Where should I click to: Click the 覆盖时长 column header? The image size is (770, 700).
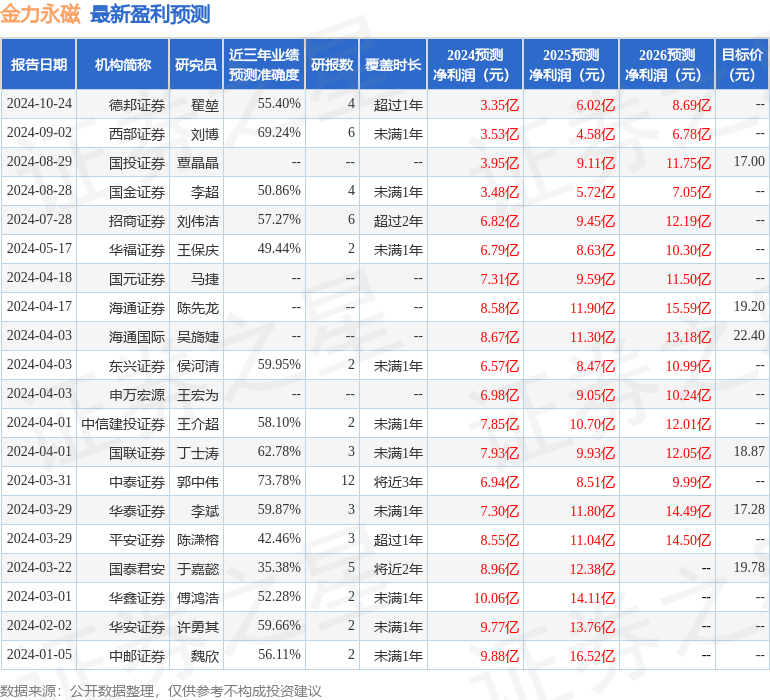click(393, 64)
